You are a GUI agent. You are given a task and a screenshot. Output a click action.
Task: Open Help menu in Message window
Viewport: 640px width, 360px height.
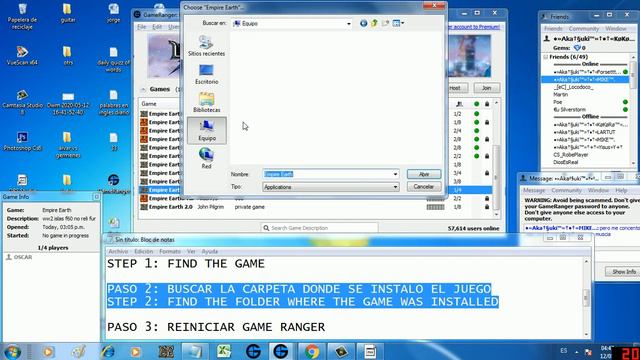[x=621, y=191]
